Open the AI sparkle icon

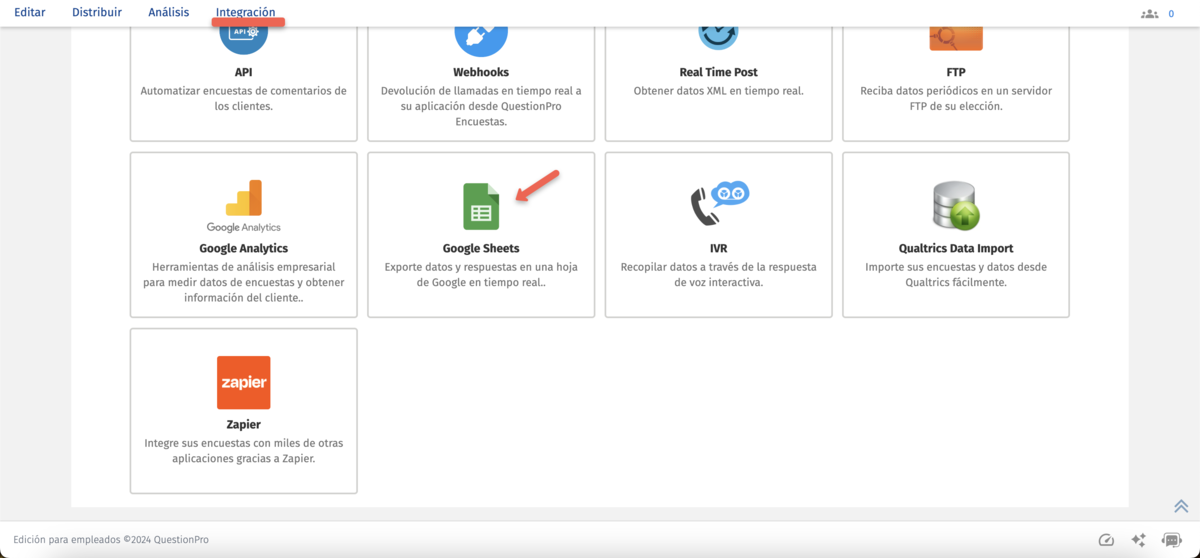tap(1138, 540)
